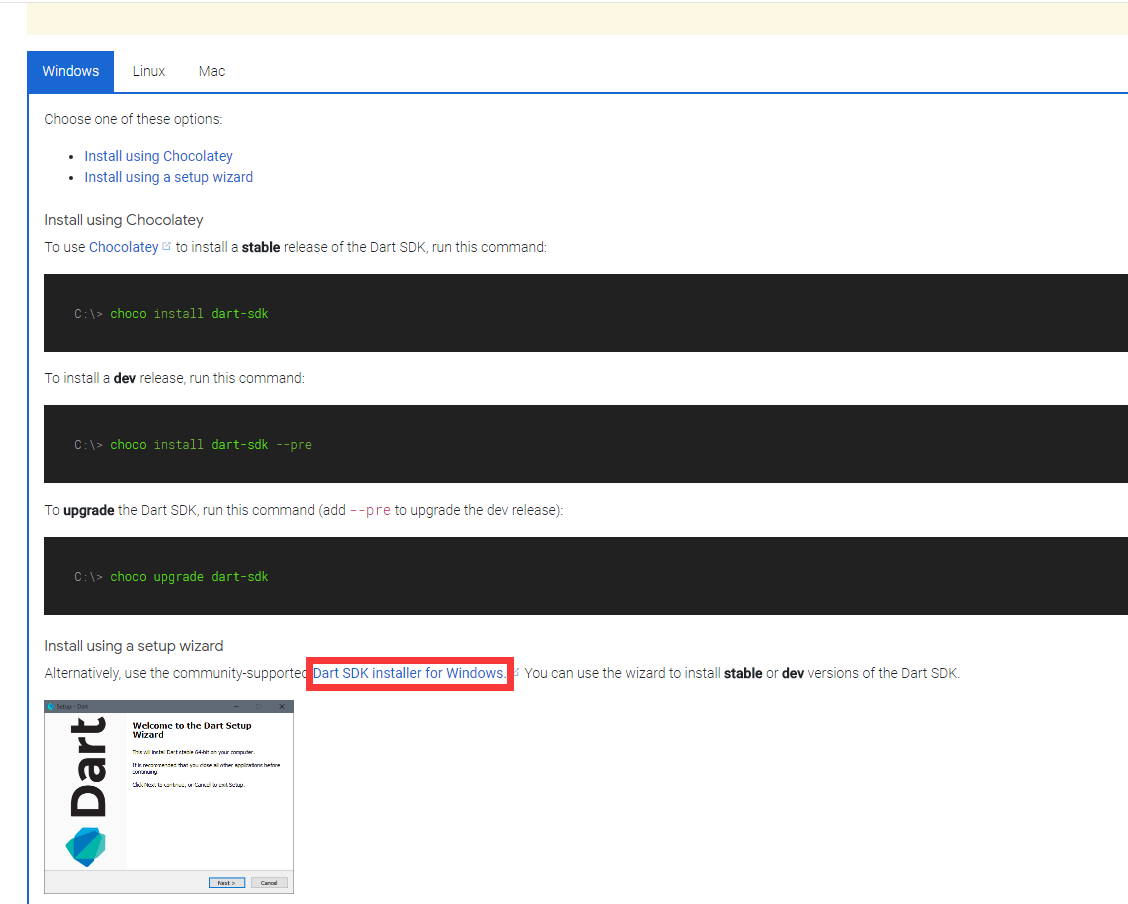
Task: Click the 'choco install dart-sdk' command text
Action: pos(189,314)
